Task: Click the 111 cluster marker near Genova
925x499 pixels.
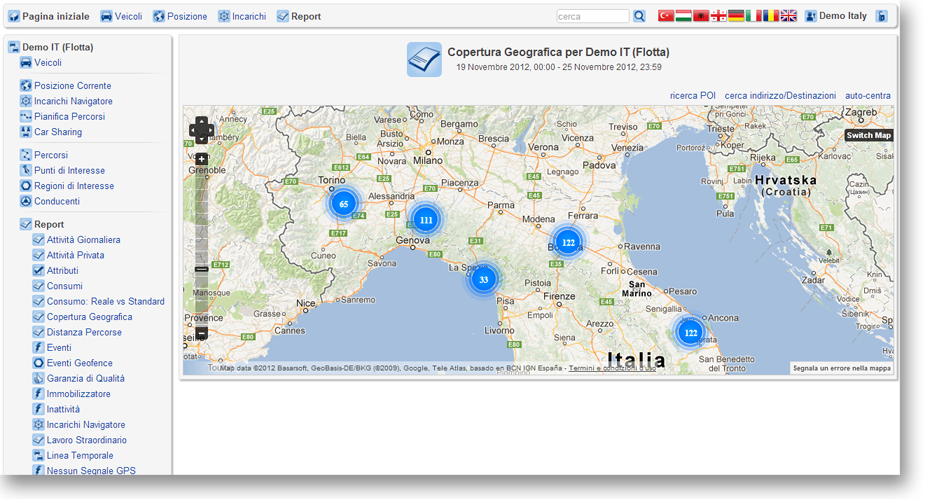Action: (x=426, y=219)
